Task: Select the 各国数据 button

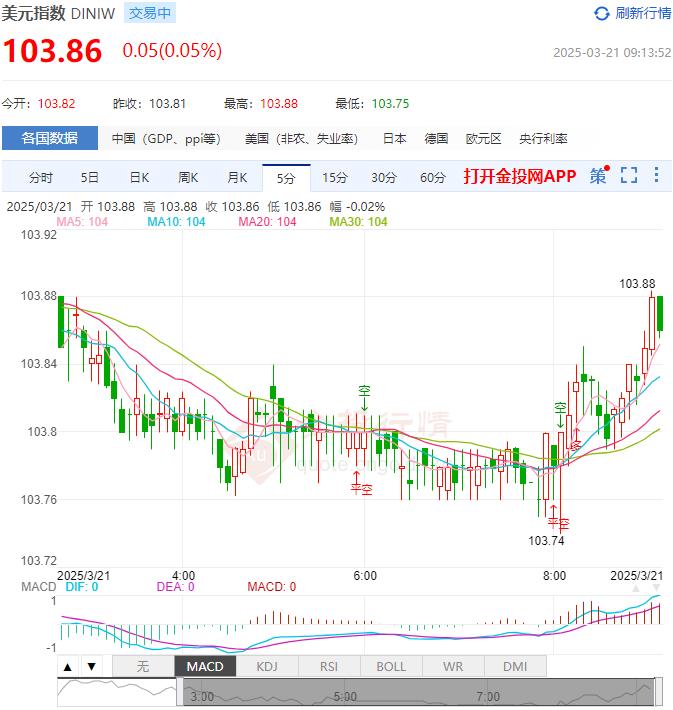Action: (x=50, y=138)
